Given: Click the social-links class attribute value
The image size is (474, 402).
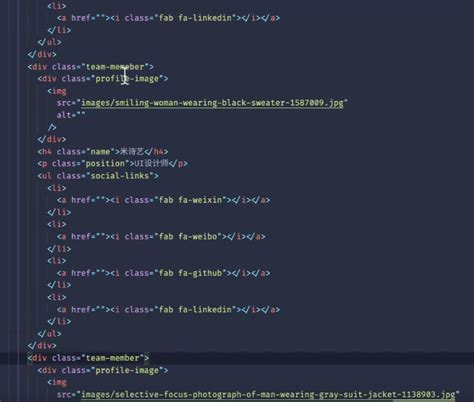Looking at the screenshot, I should click(x=120, y=176).
